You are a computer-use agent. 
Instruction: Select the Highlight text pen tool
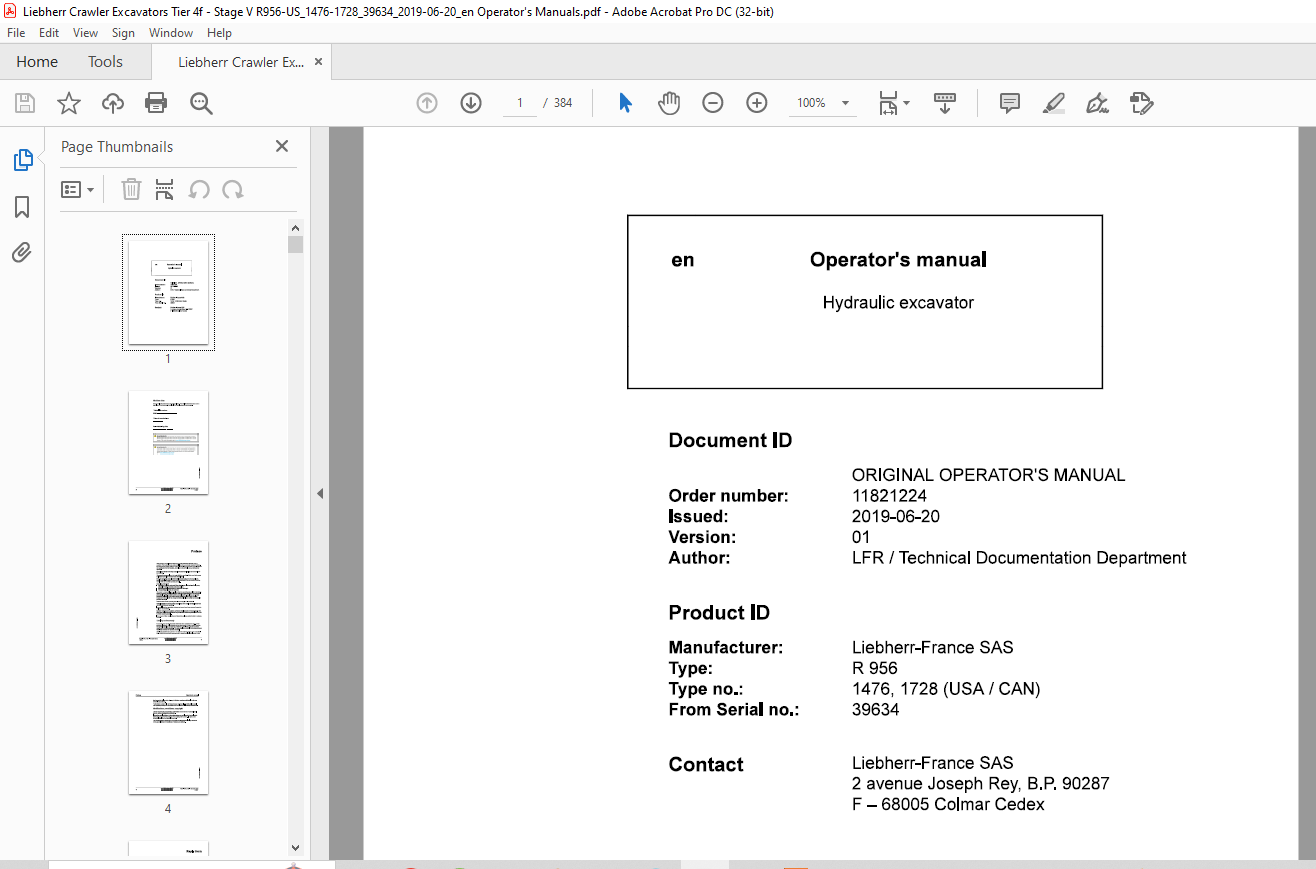coord(1054,103)
